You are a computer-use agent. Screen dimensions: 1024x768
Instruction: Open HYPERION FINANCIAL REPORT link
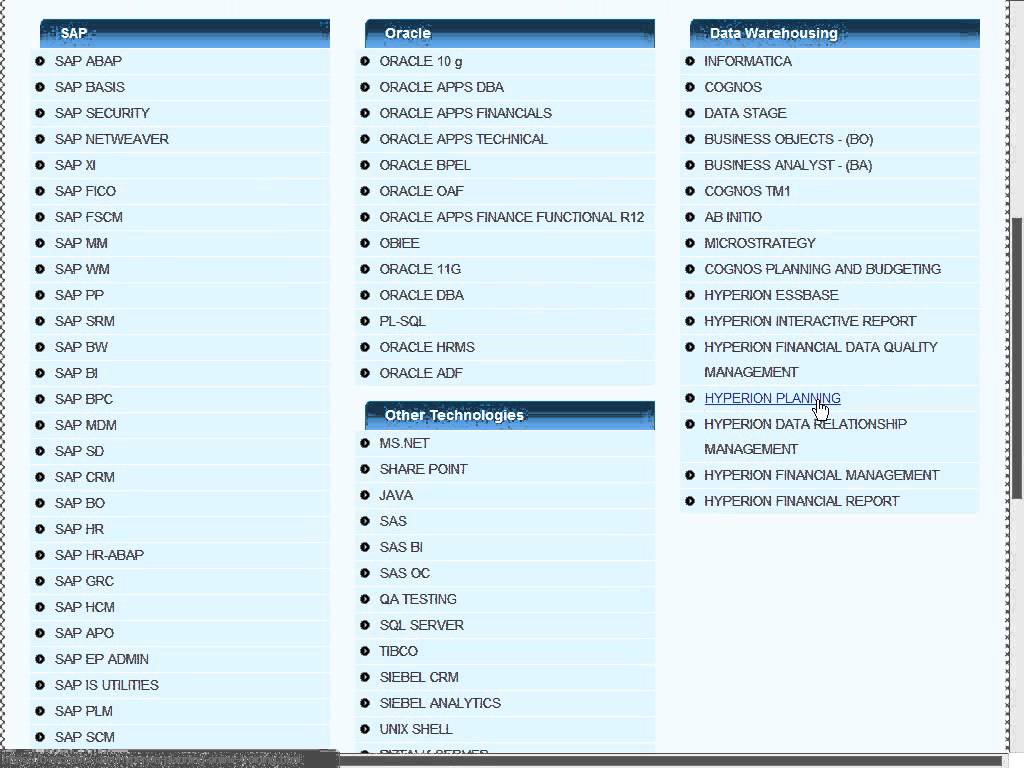coord(801,502)
